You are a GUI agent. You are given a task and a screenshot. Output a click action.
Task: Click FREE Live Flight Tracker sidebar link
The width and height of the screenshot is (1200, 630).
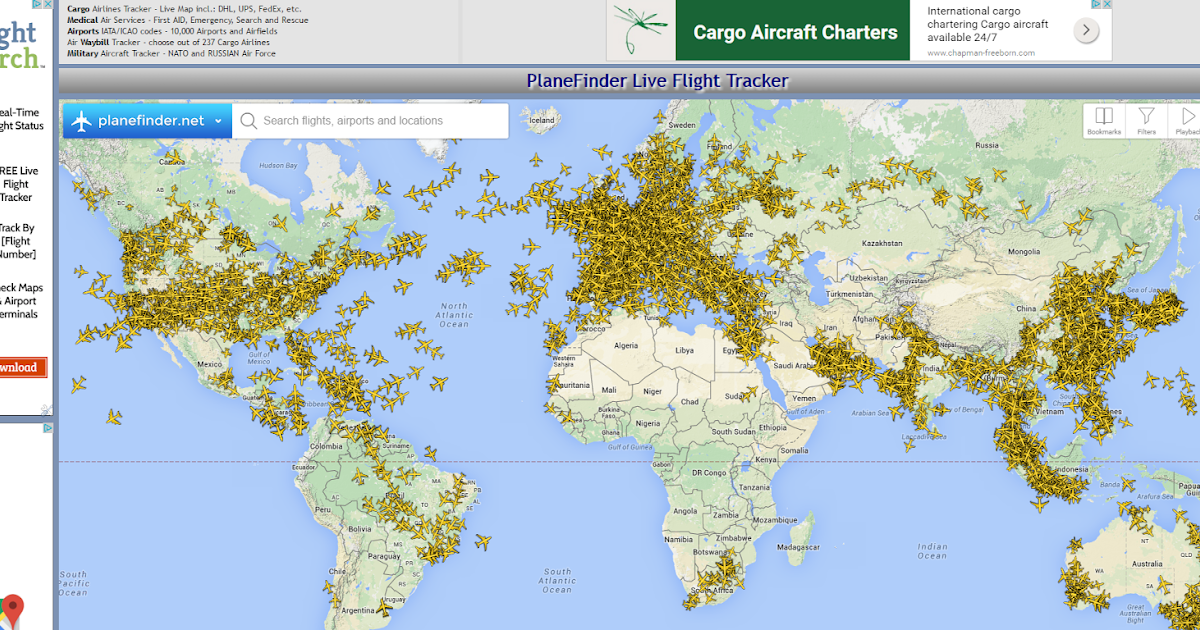18,184
